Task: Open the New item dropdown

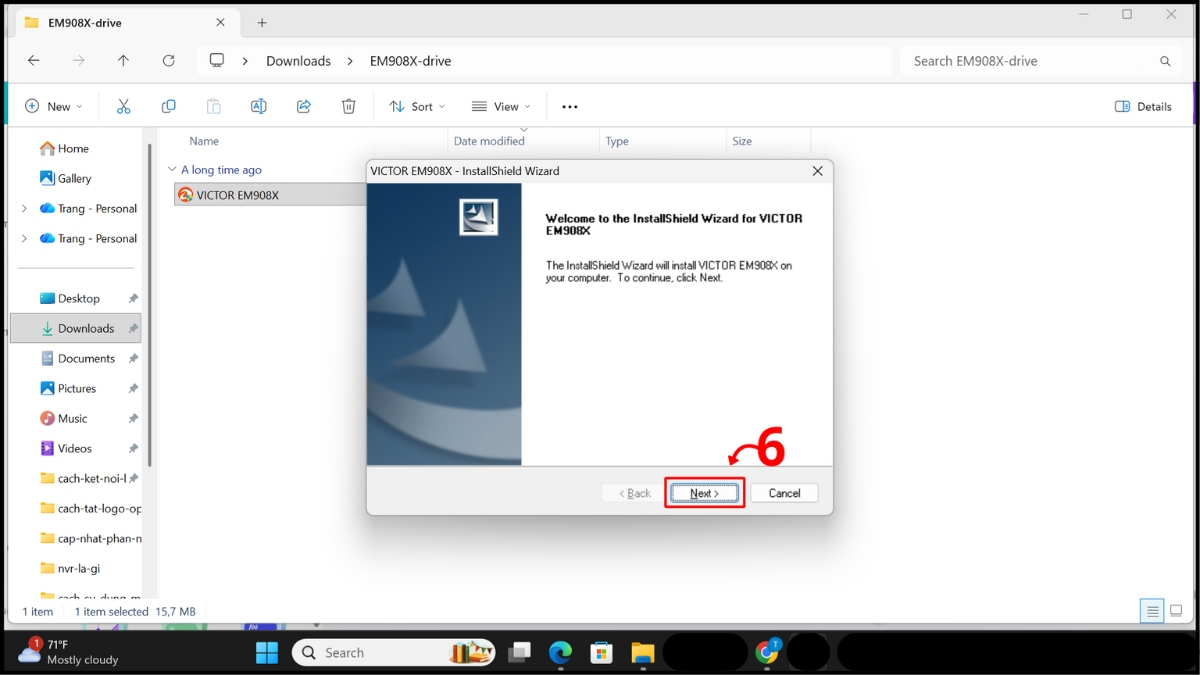Action: coord(54,106)
